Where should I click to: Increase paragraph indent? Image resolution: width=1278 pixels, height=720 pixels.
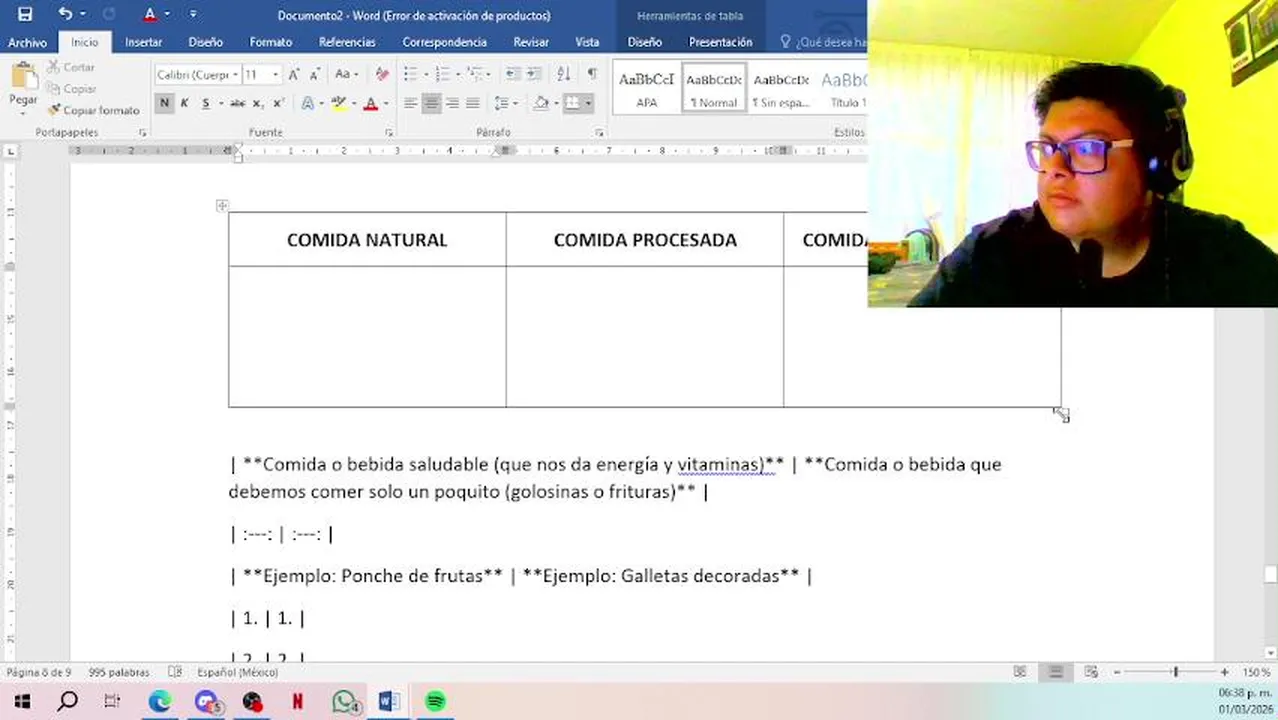click(534, 74)
